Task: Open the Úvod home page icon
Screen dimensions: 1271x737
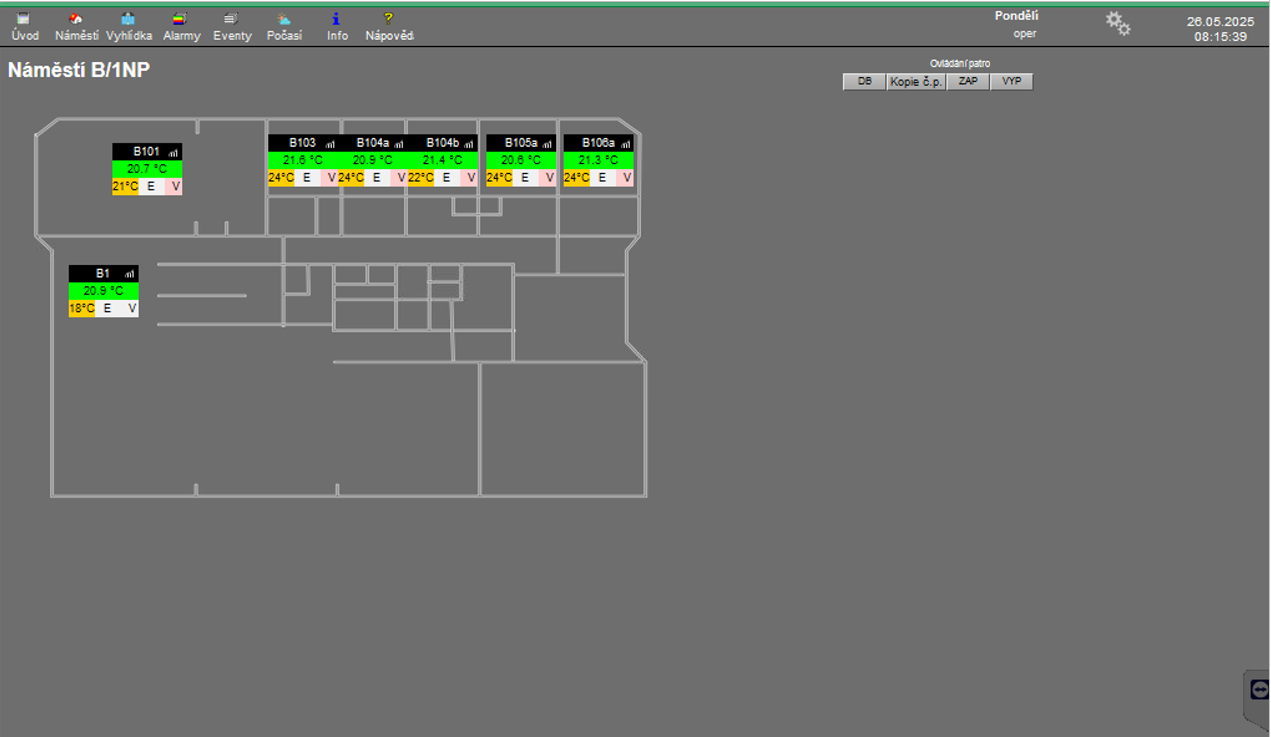Action: 24,19
